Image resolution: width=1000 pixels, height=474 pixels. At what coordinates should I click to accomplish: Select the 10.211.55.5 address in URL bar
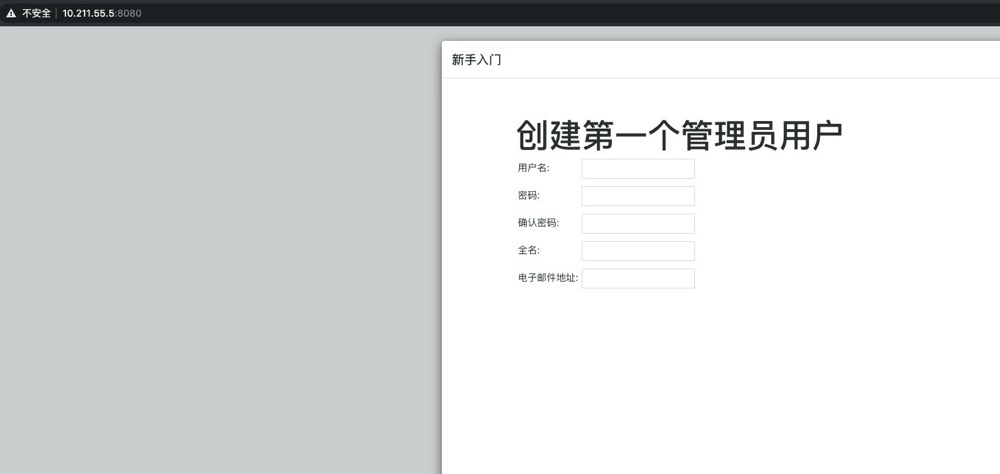click(x=88, y=13)
